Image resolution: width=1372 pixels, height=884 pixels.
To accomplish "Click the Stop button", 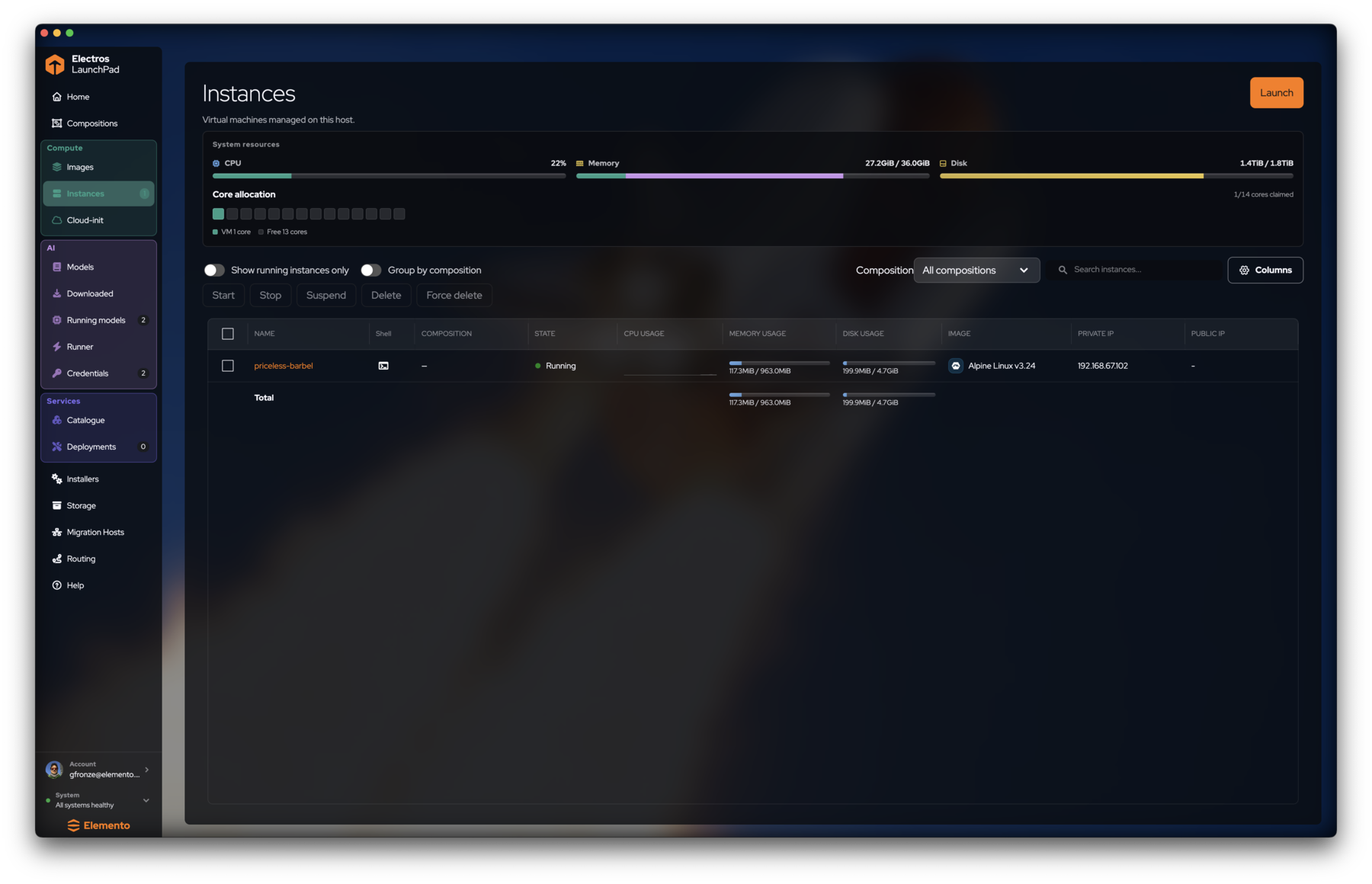I will pyautogui.click(x=271, y=296).
